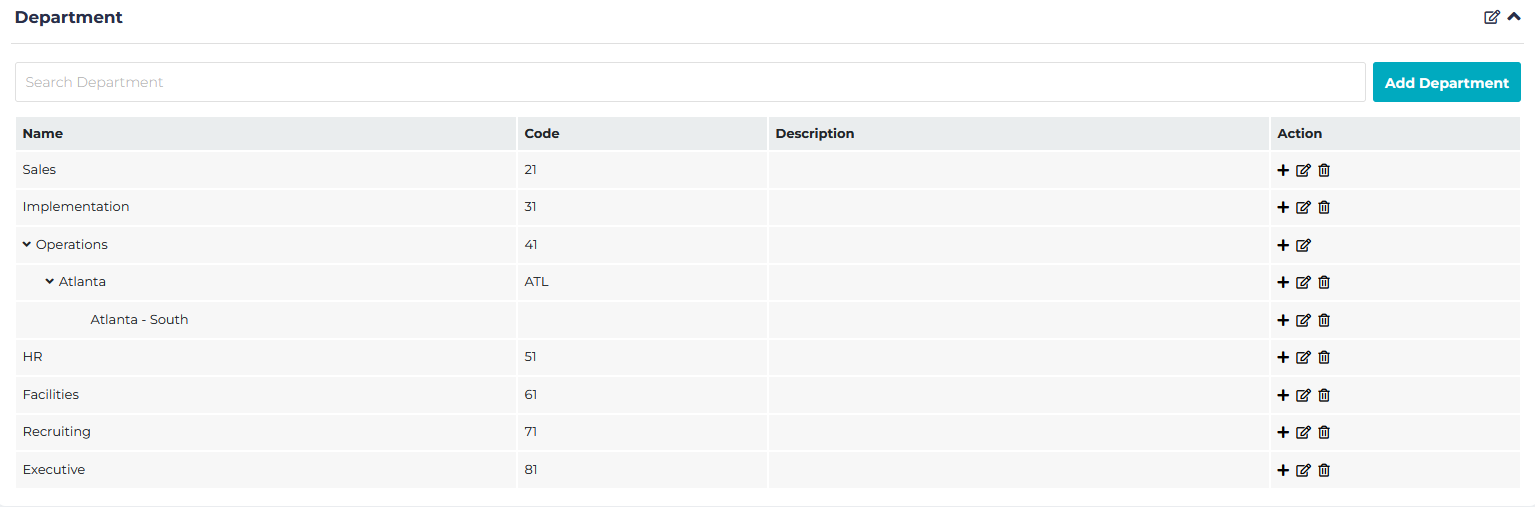The width and height of the screenshot is (1535, 507).
Task: Click the edit icon for Implementation department
Action: coord(1303,208)
